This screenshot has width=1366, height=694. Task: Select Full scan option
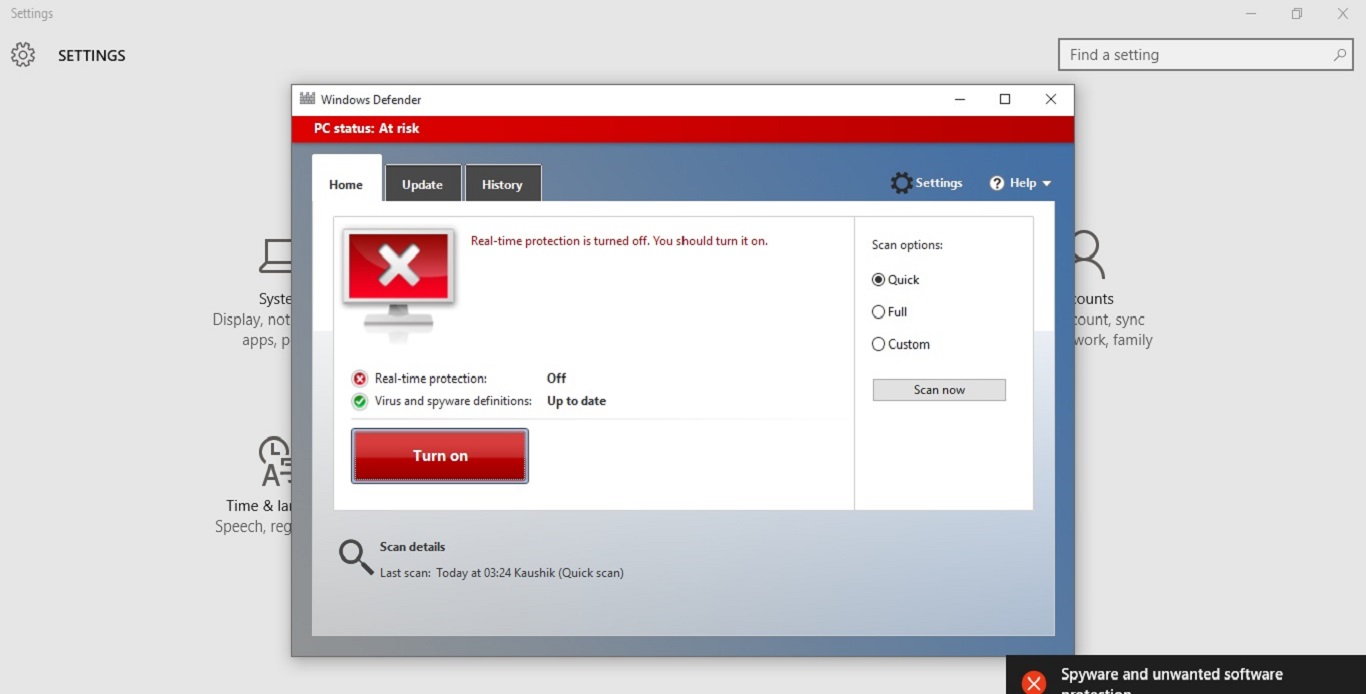point(878,312)
